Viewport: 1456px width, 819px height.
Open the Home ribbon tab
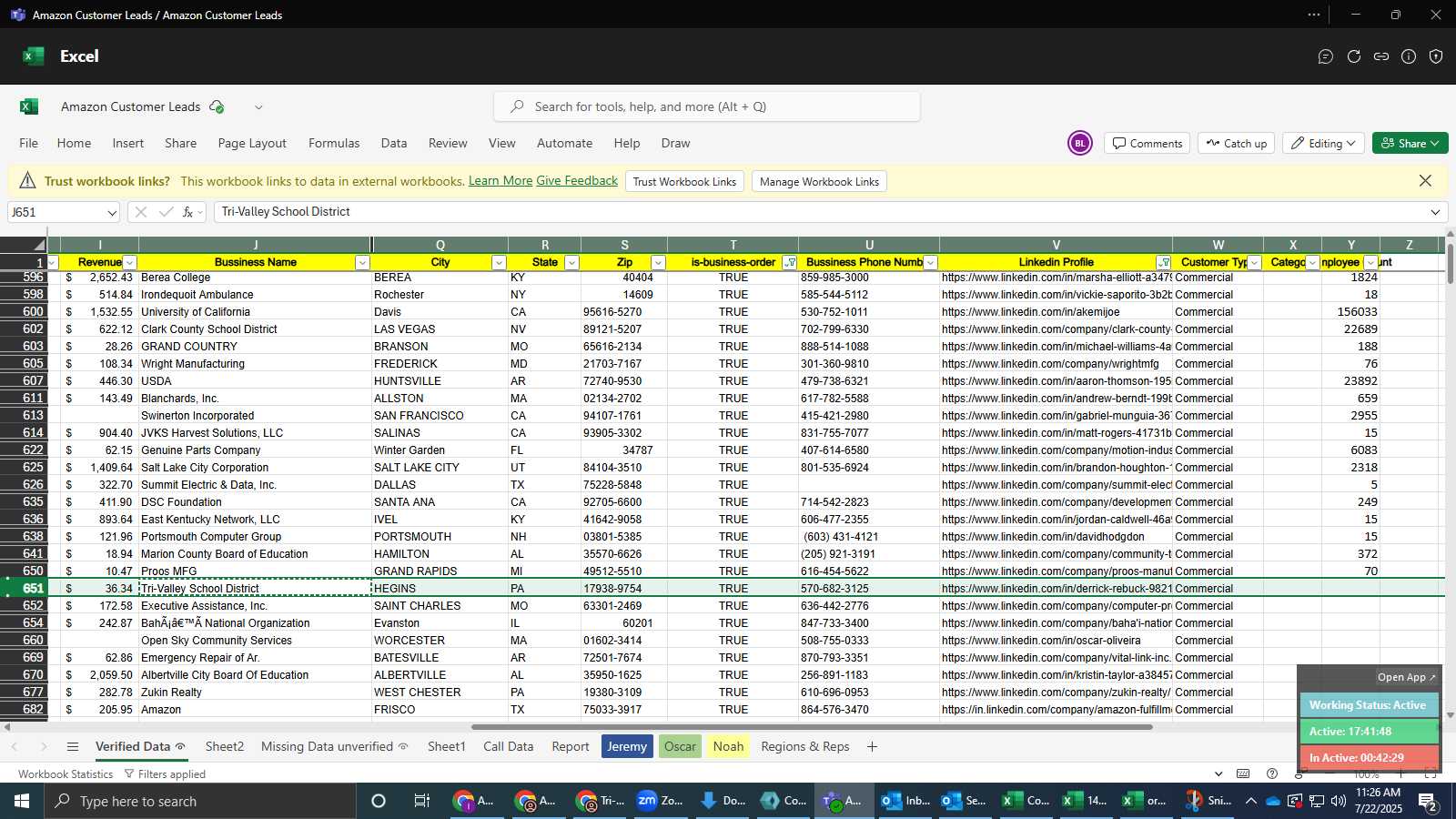[74, 143]
